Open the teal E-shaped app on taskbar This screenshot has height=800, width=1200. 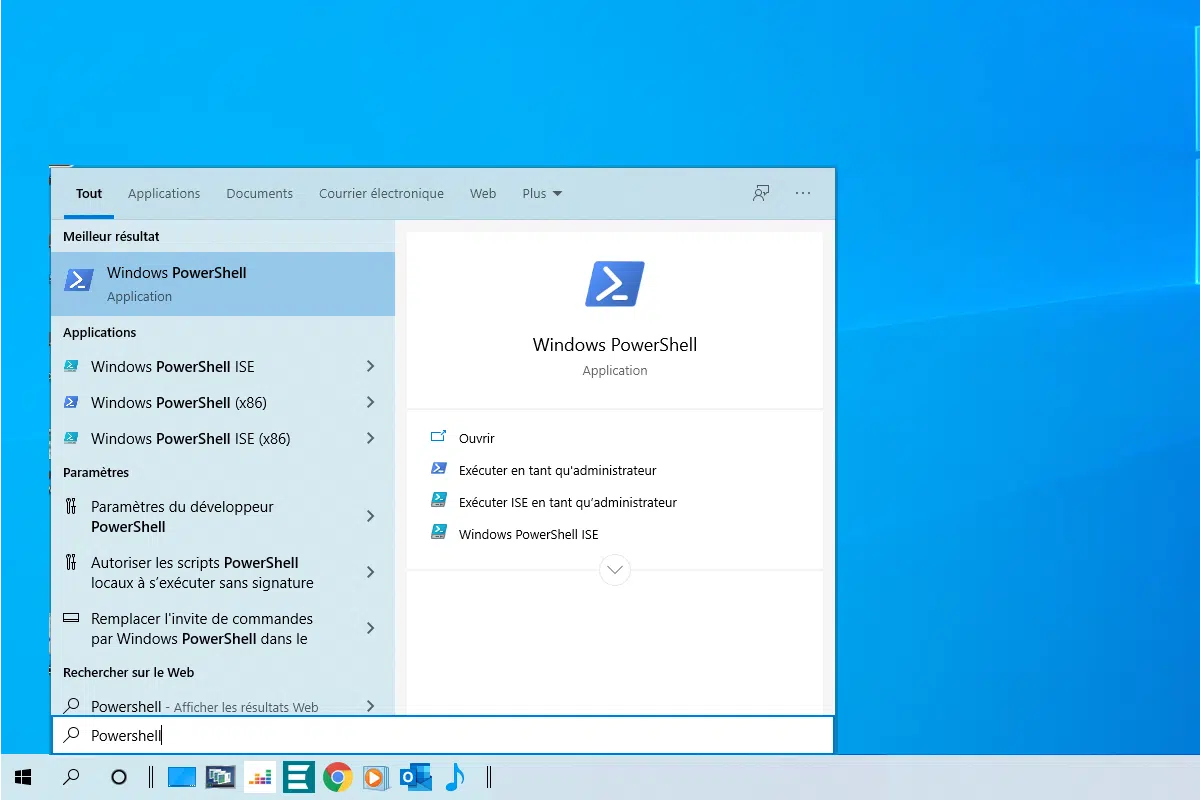coord(299,777)
